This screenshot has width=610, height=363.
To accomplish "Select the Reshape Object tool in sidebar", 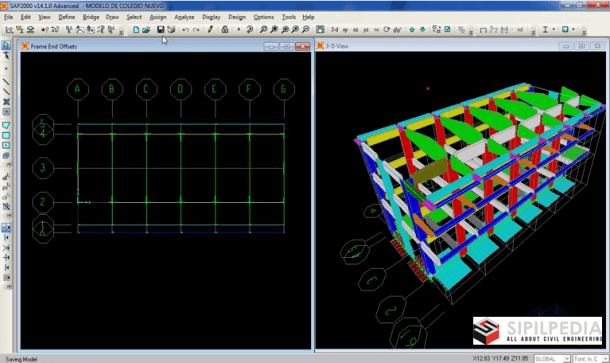I will (6, 56).
